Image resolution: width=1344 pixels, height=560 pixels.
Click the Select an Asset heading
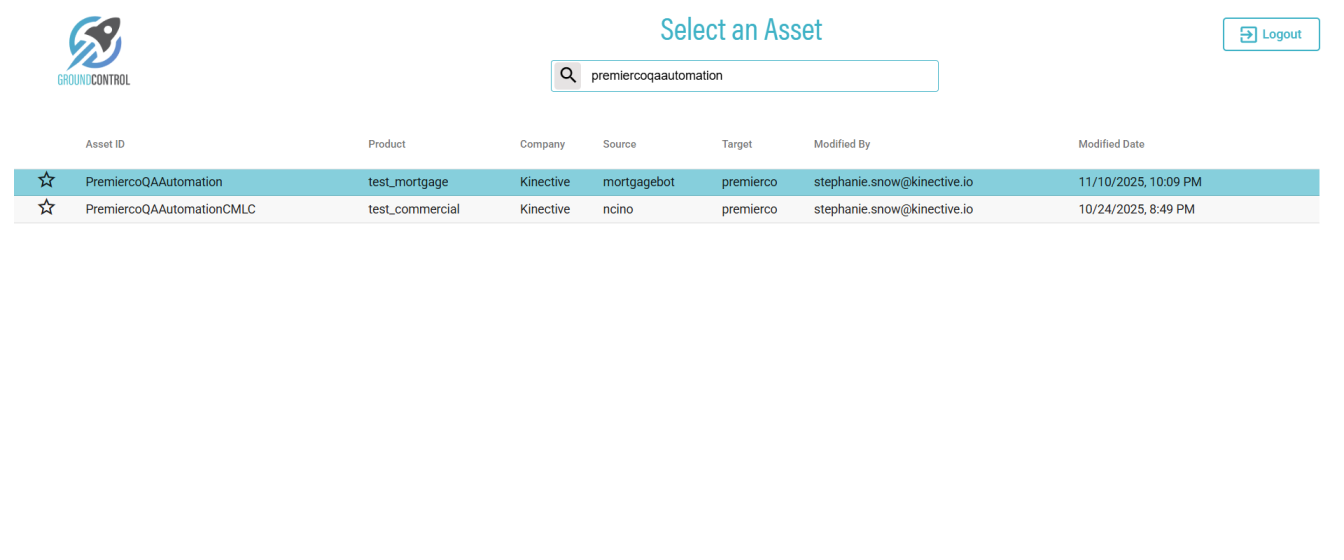(741, 30)
